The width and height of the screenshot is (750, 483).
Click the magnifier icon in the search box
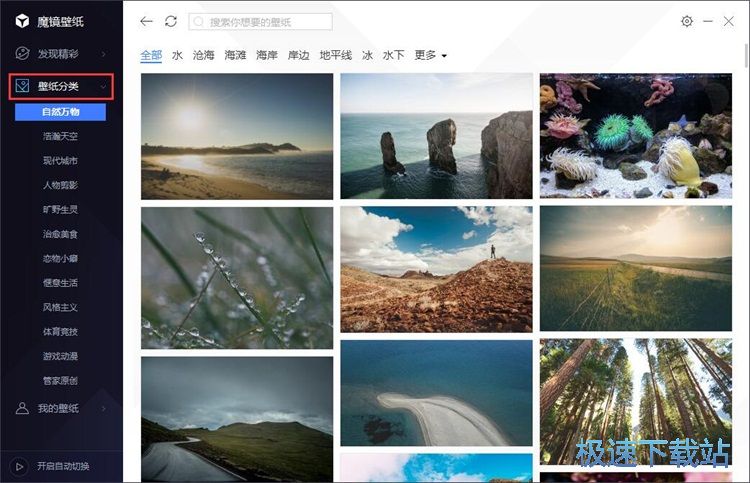point(198,21)
